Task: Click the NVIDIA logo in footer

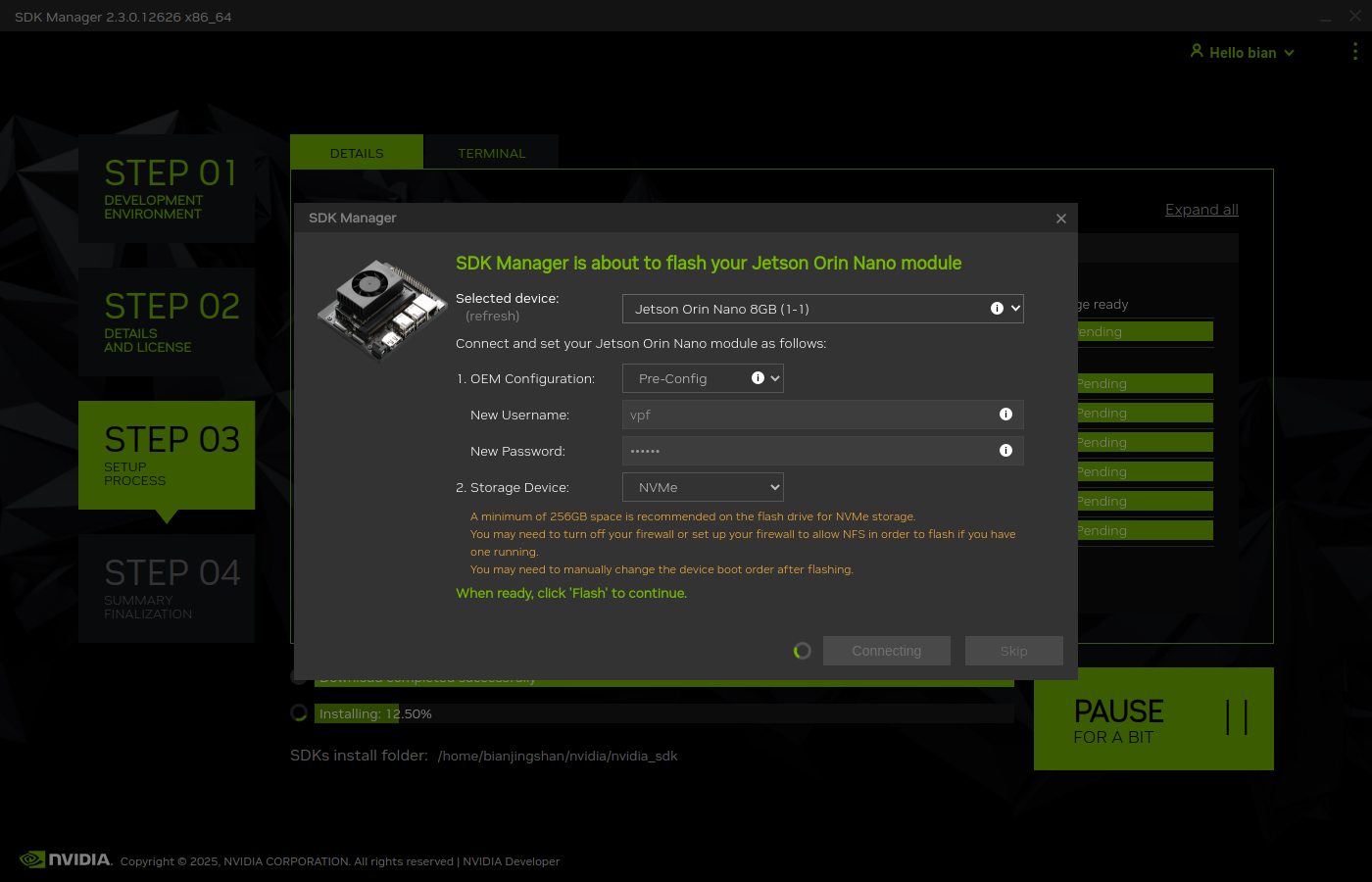Action: click(66, 859)
